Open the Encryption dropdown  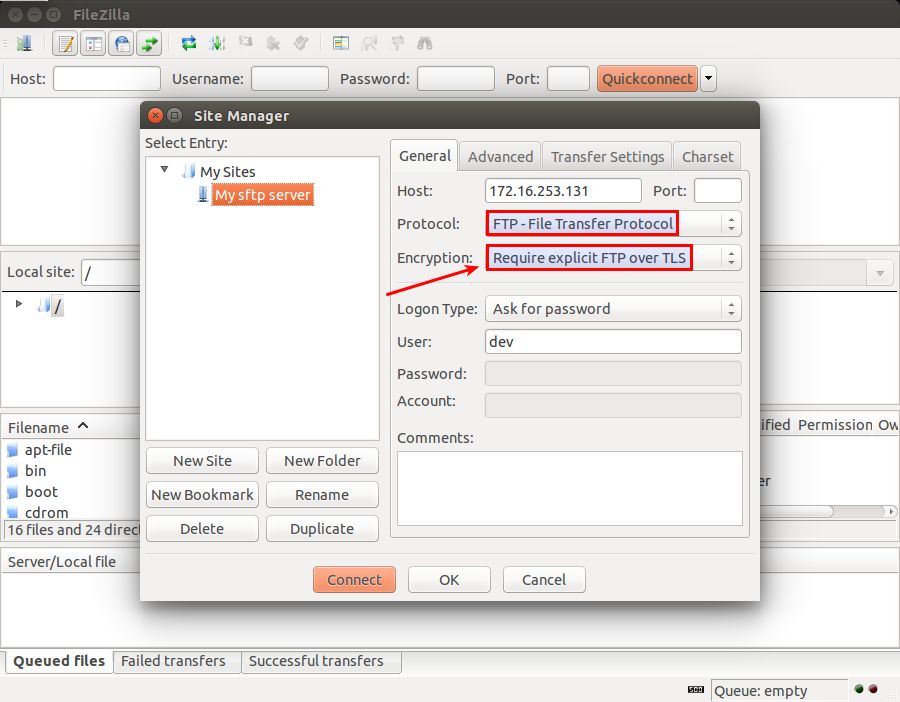pos(614,258)
